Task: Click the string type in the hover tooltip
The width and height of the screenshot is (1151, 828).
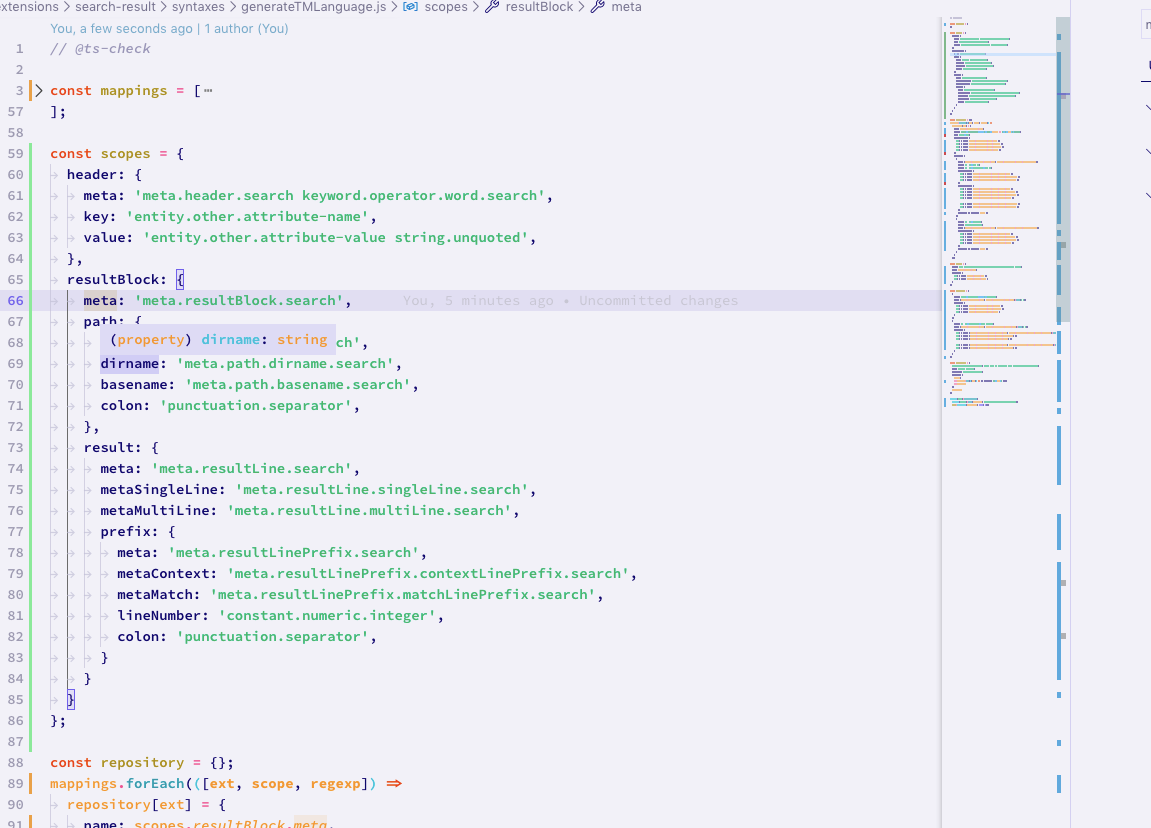Action: [302, 341]
